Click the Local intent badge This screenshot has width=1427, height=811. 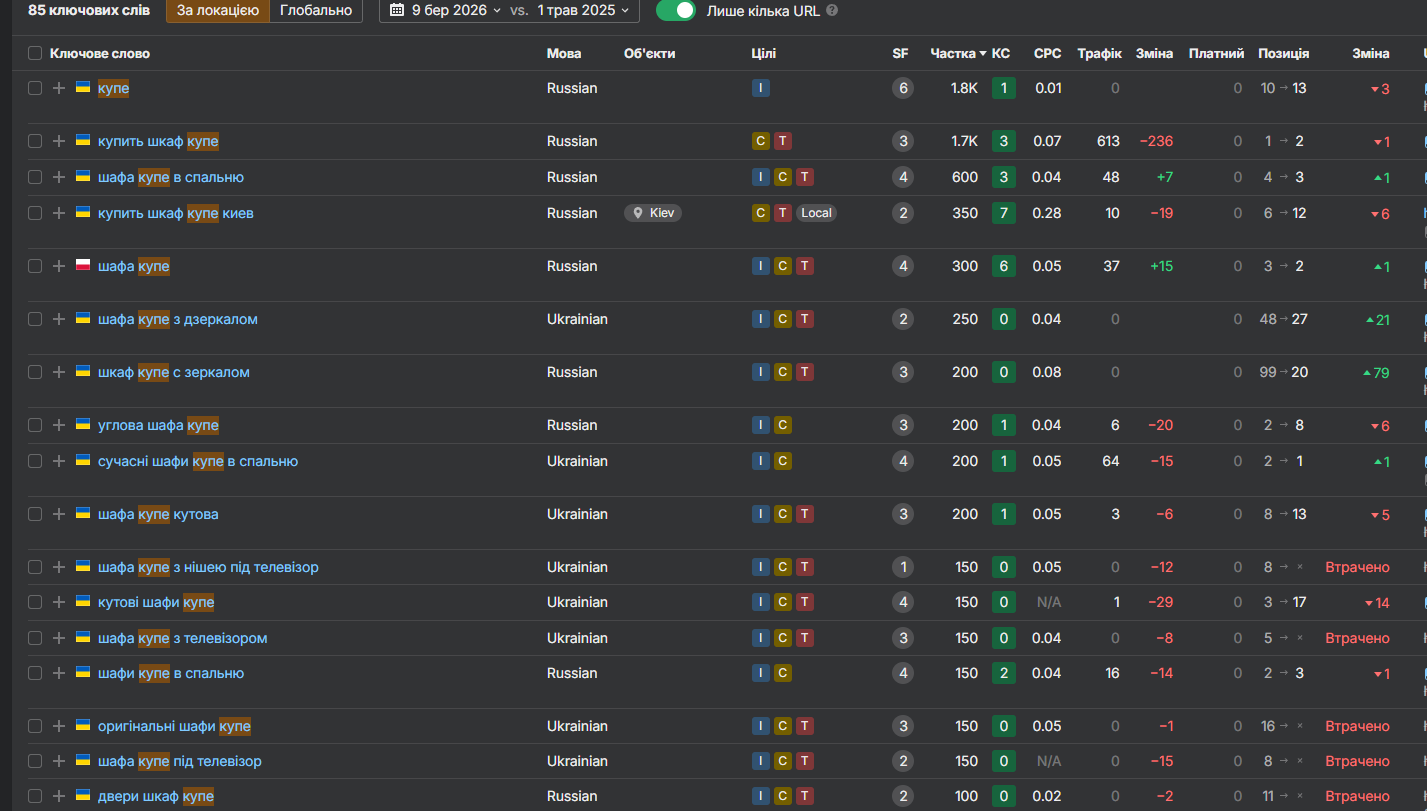pos(816,213)
